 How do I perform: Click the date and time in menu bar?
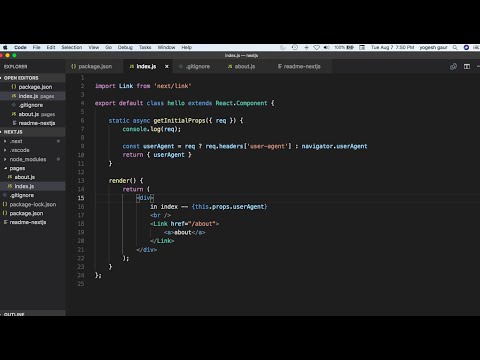point(392,48)
